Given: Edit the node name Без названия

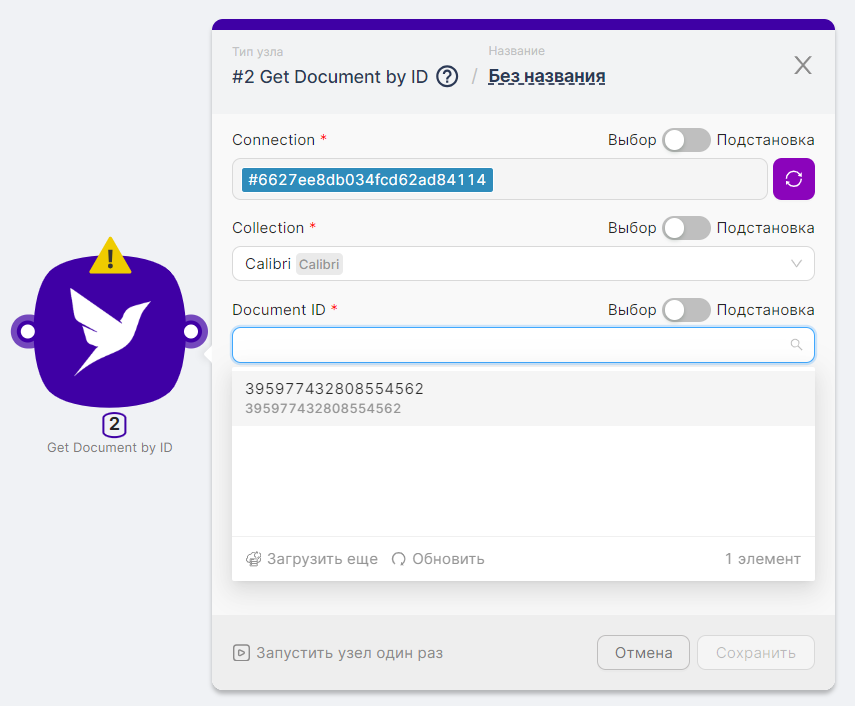Looking at the screenshot, I should 546,76.
